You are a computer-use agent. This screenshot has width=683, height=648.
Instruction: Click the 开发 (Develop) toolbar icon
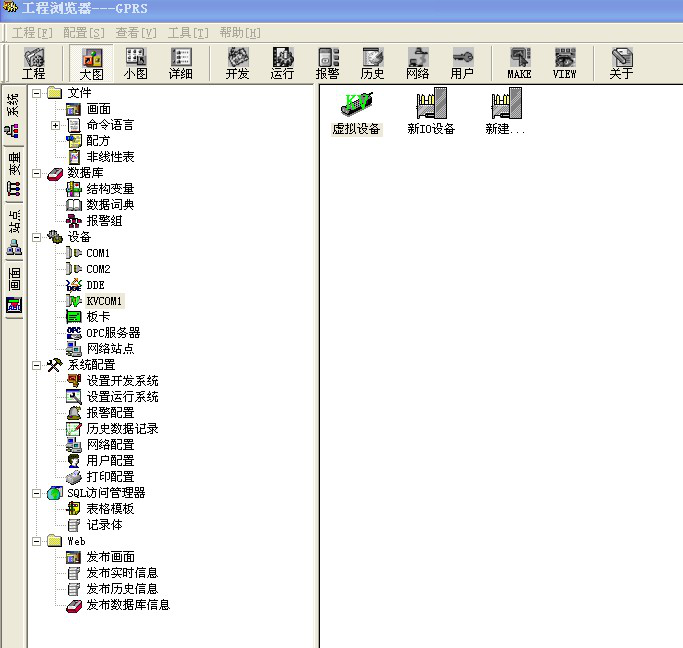click(x=237, y=62)
